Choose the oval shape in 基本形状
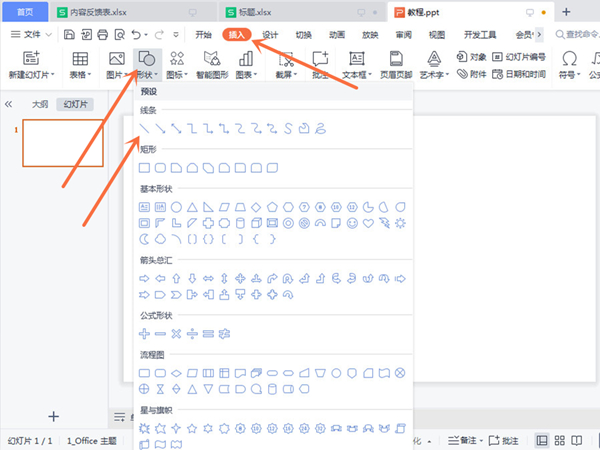 [x=177, y=207]
